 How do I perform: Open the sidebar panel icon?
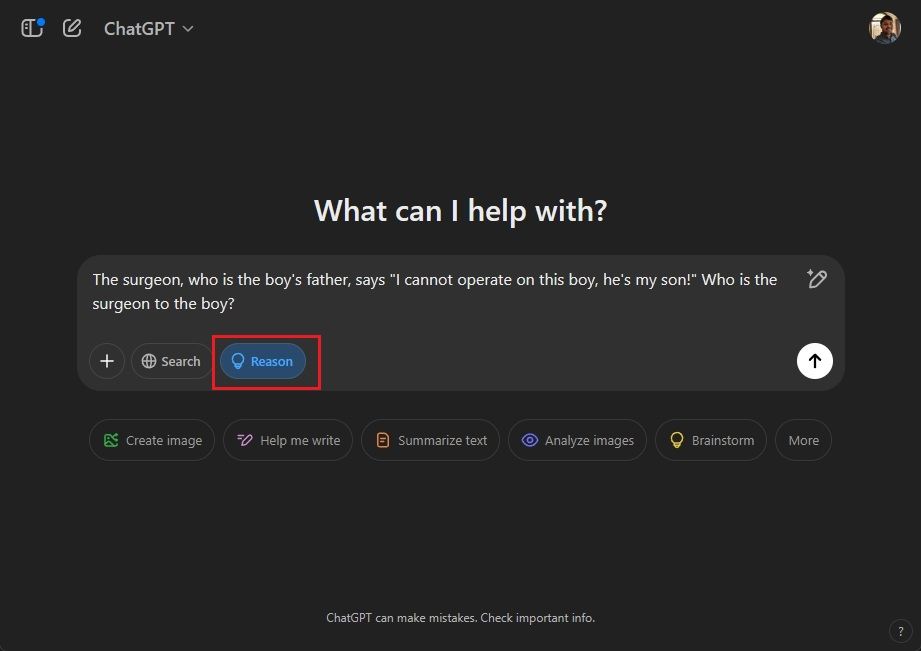pyautogui.click(x=32, y=28)
